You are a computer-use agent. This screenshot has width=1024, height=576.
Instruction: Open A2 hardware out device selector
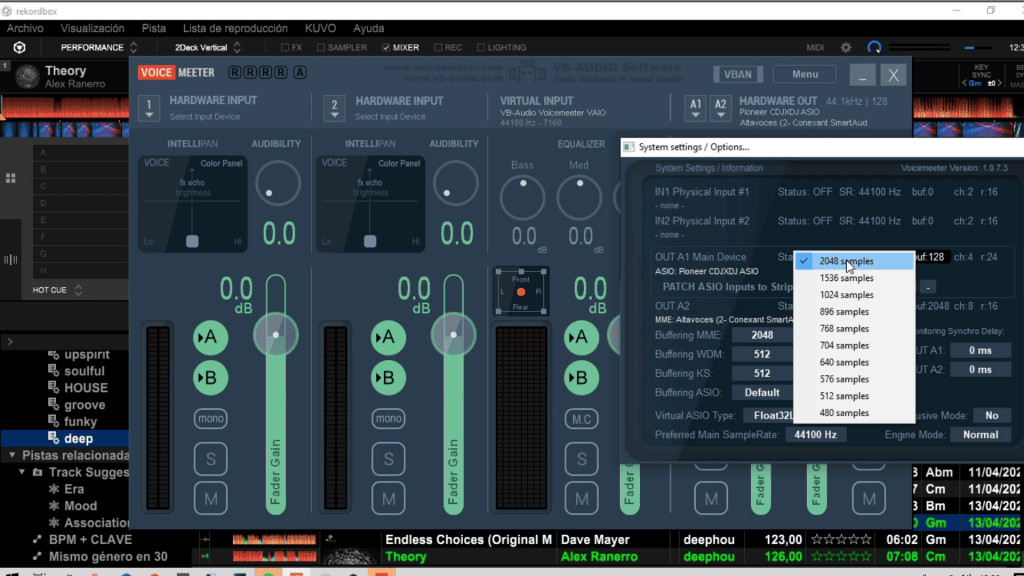[720, 108]
